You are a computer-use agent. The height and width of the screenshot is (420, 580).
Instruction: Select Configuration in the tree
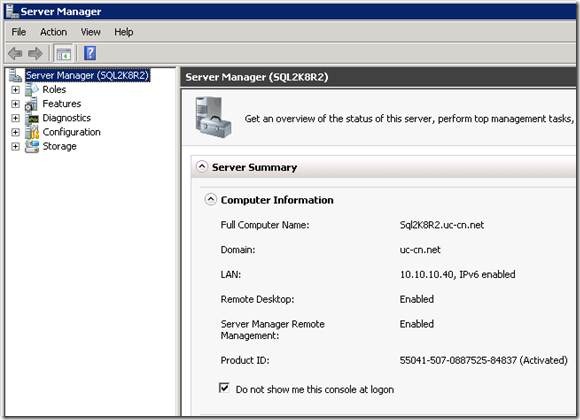[72, 132]
